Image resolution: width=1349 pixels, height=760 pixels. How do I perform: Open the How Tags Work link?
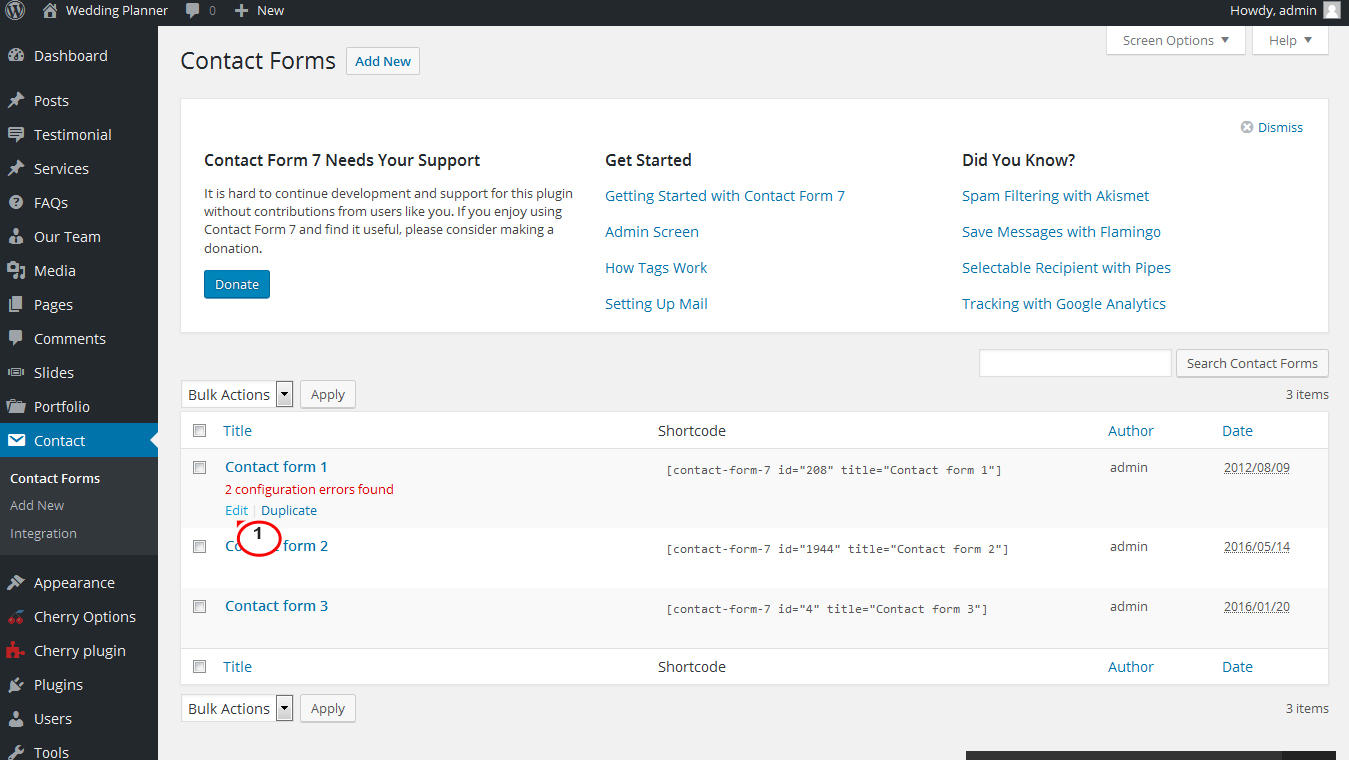click(x=656, y=268)
